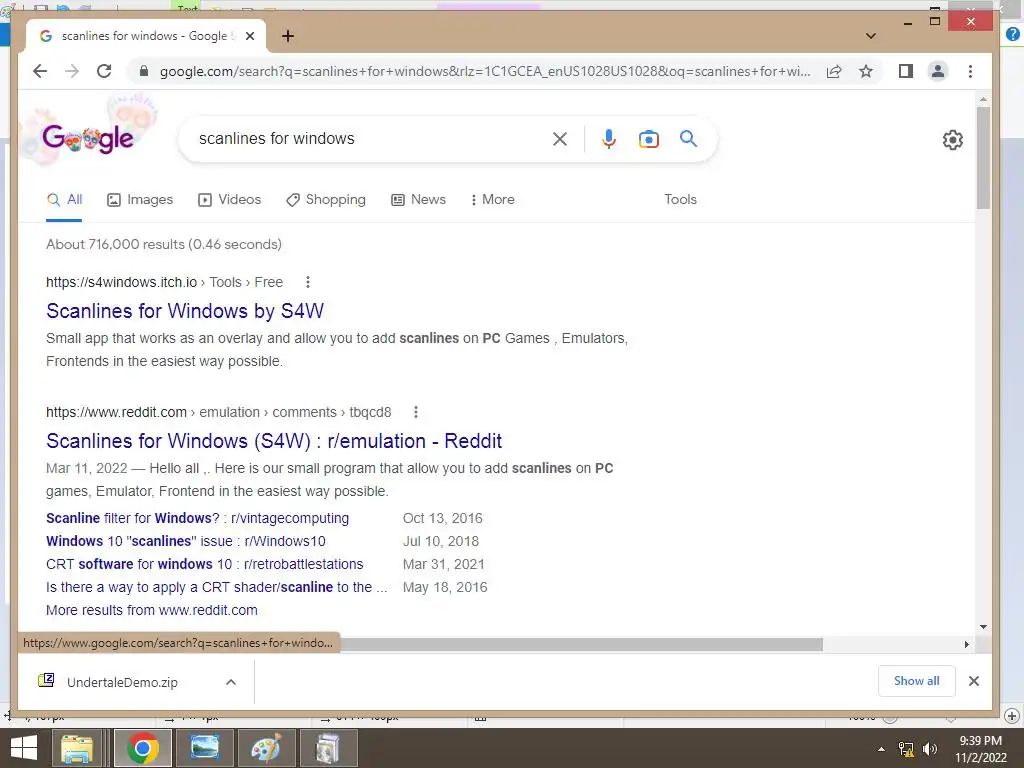Switch to the News tab
Image resolution: width=1024 pixels, height=768 pixels.
coord(418,200)
